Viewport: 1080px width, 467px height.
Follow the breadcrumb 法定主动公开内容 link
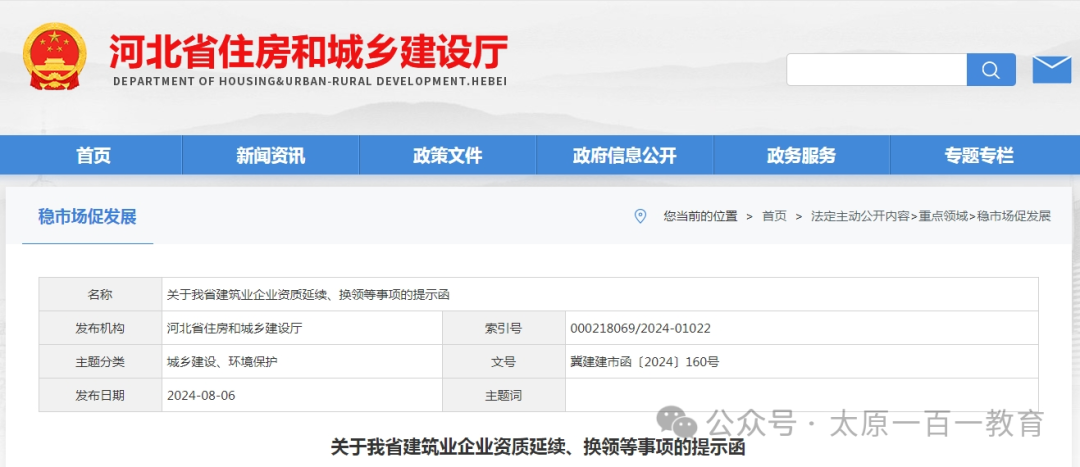(x=860, y=216)
